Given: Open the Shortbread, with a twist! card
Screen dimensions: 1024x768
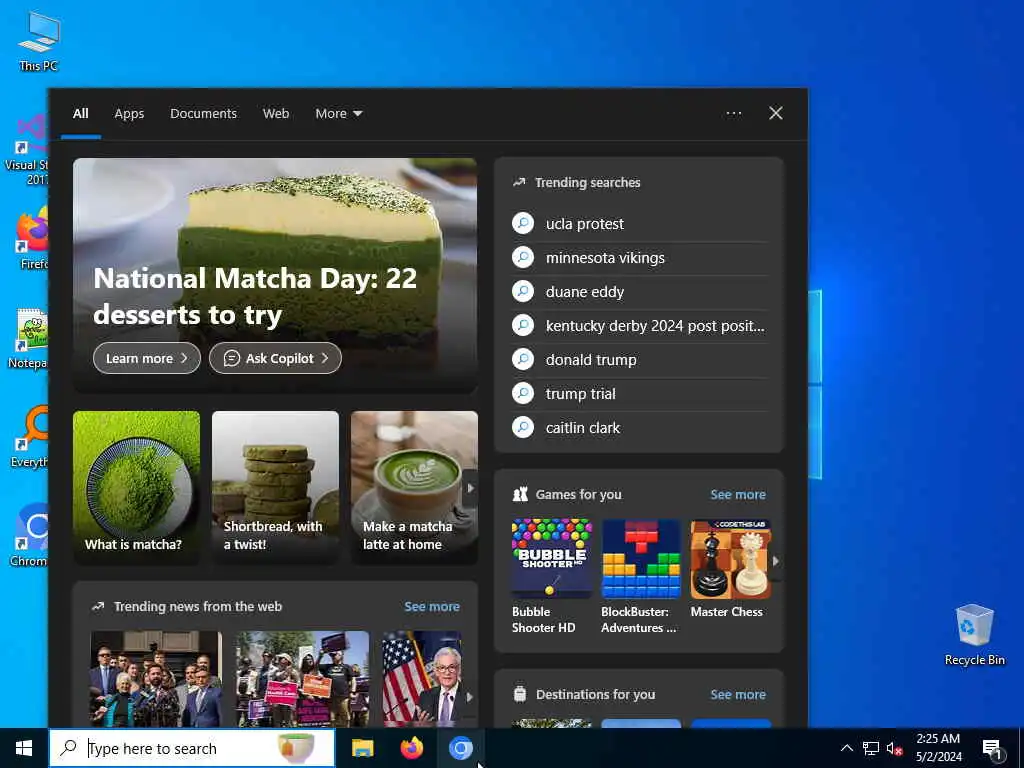Looking at the screenshot, I should pos(276,487).
